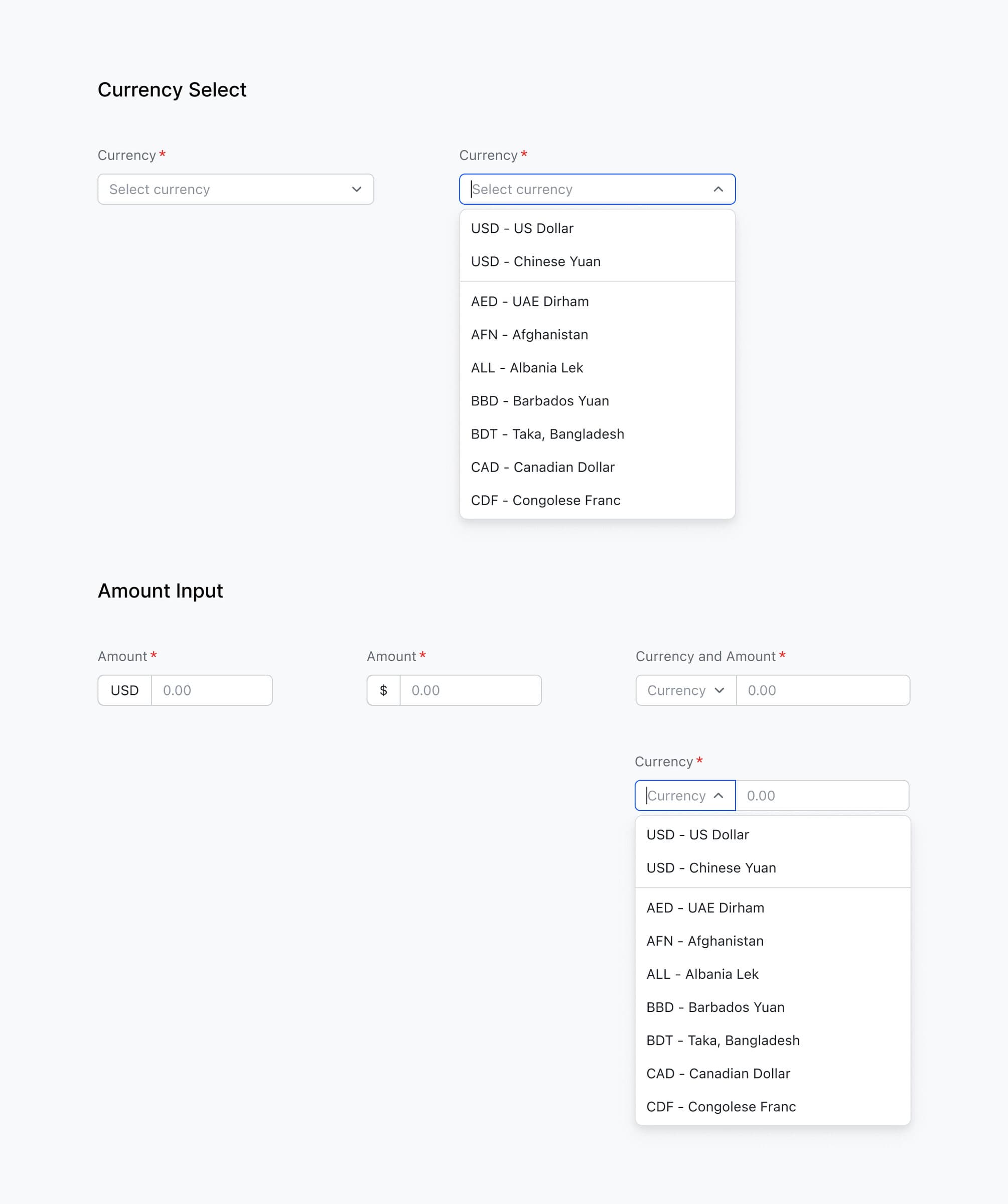Click the USD prefix label box
The width and height of the screenshot is (1008, 1204).
pos(124,690)
